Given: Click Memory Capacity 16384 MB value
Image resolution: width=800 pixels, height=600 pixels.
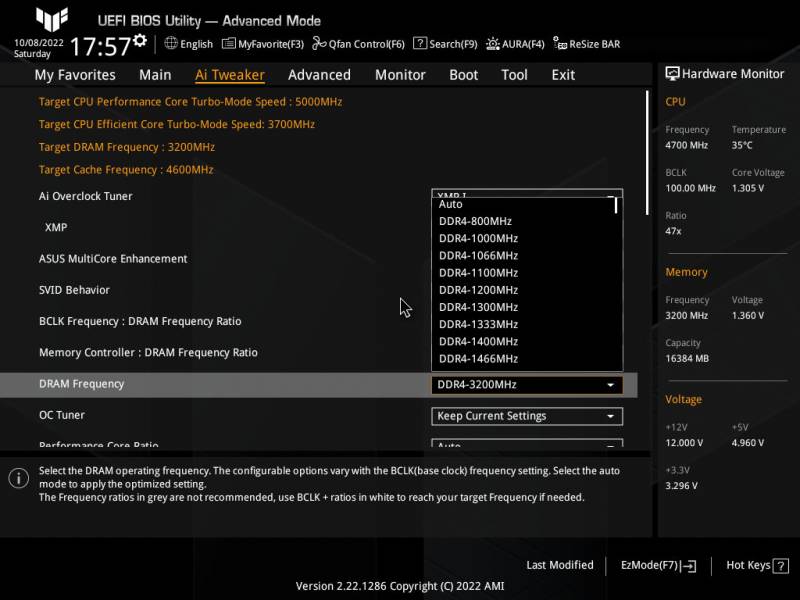Looking at the screenshot, I should tap(687, 359).
